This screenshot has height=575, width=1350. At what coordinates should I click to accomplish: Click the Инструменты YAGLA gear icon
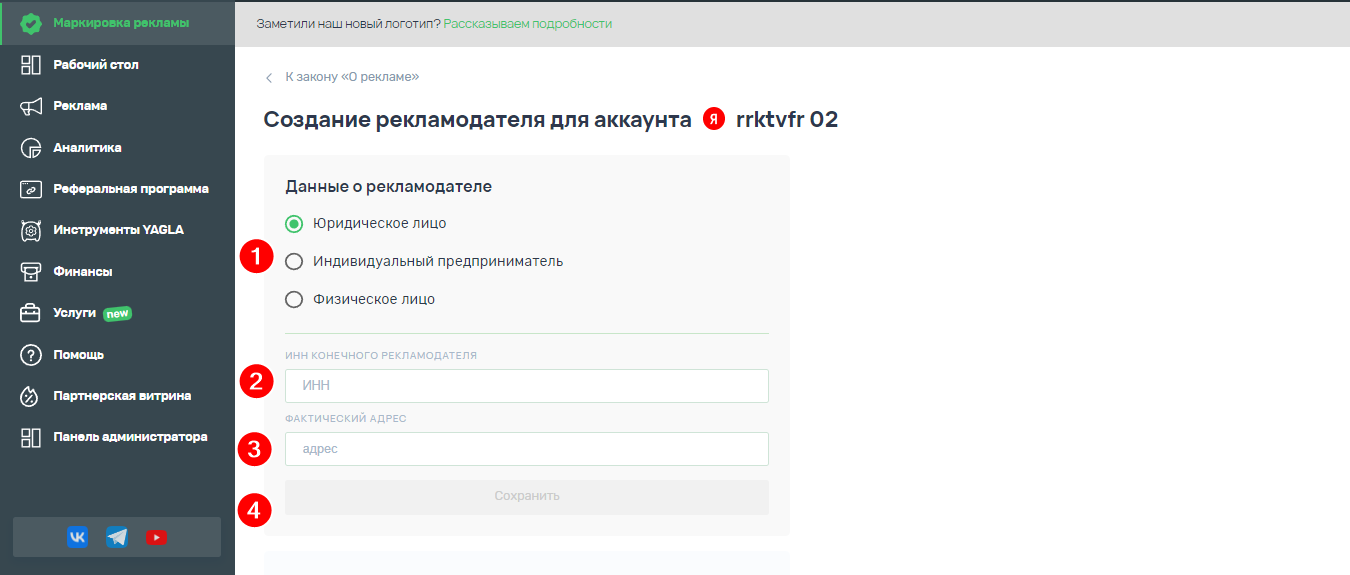31,230
